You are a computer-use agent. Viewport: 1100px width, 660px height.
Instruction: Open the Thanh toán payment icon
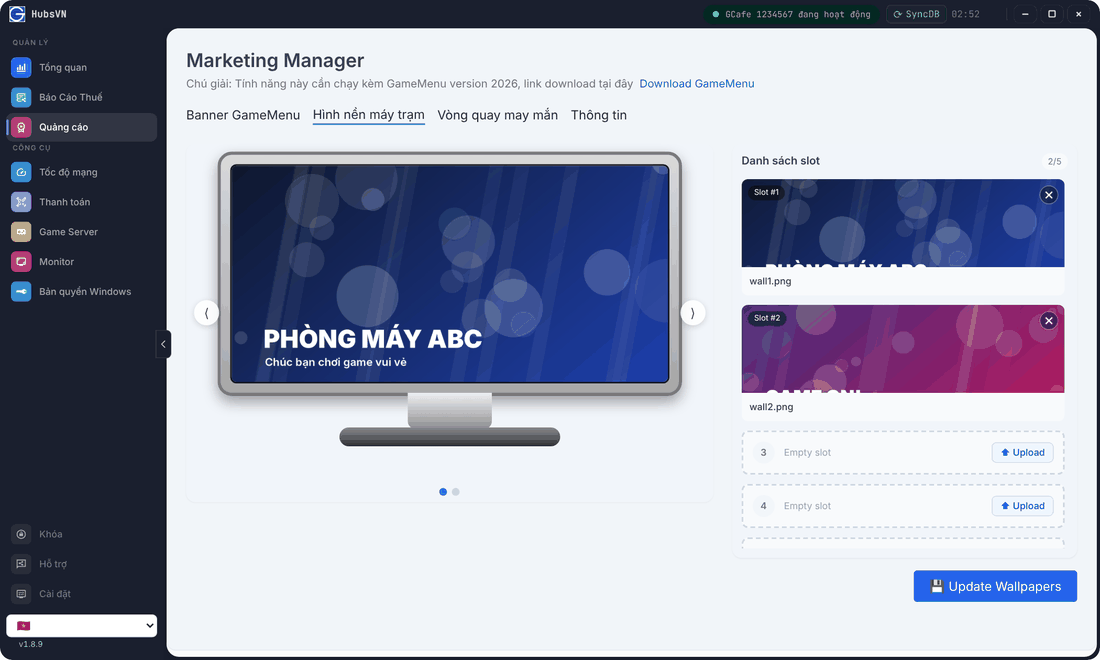click(x=21, y=202)
